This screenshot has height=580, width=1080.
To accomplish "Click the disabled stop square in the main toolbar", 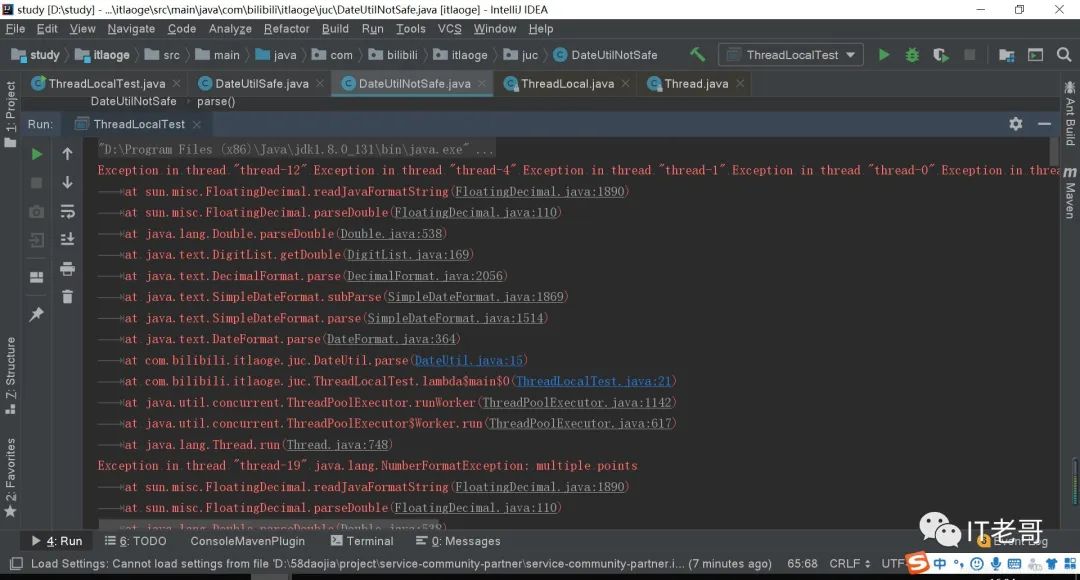I will tap(969, 54).
